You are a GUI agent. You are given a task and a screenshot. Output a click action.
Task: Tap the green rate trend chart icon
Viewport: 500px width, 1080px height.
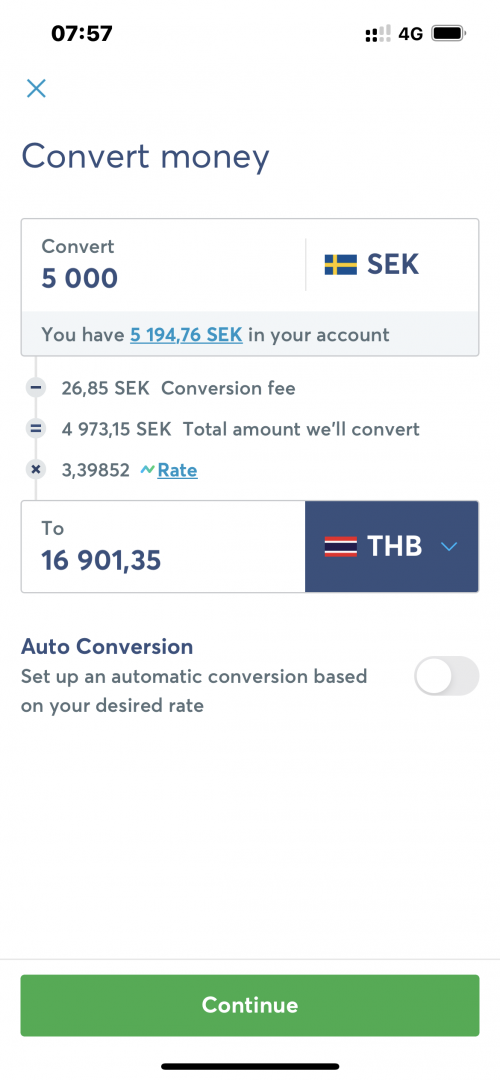(x=148, y=470)
